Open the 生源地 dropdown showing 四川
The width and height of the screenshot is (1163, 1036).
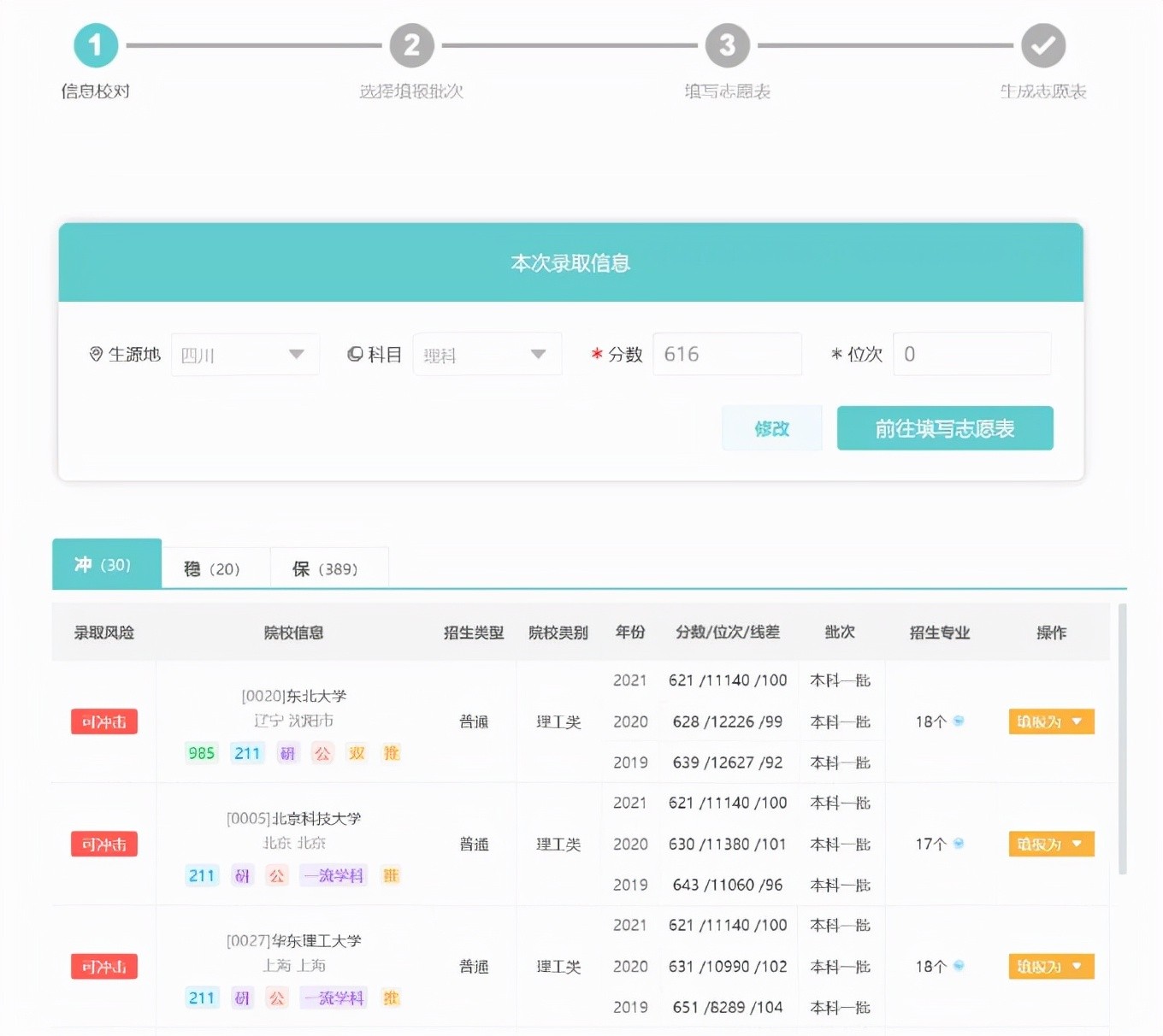[x=245, y=355]
